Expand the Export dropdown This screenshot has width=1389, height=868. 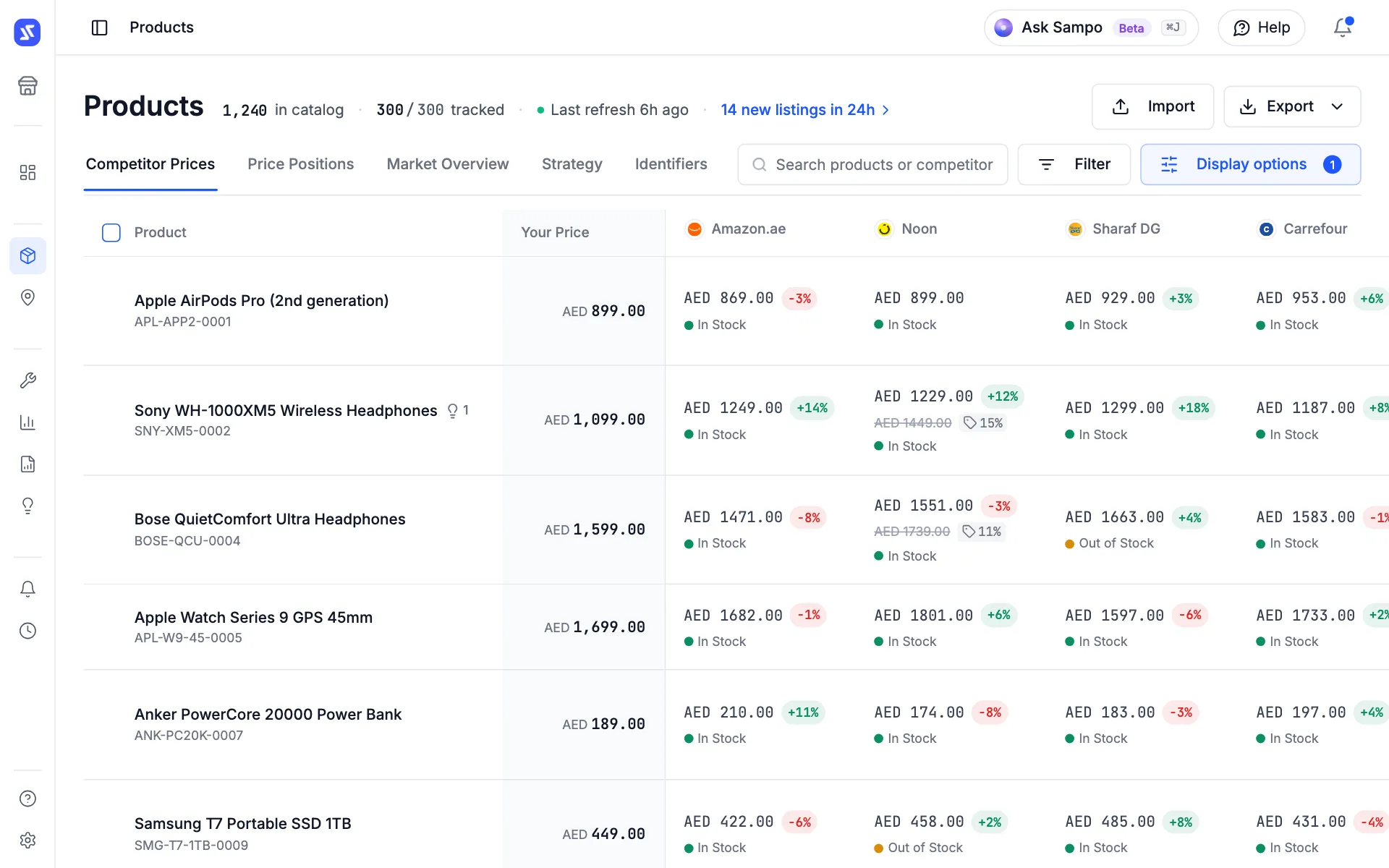coord(1292,106)
